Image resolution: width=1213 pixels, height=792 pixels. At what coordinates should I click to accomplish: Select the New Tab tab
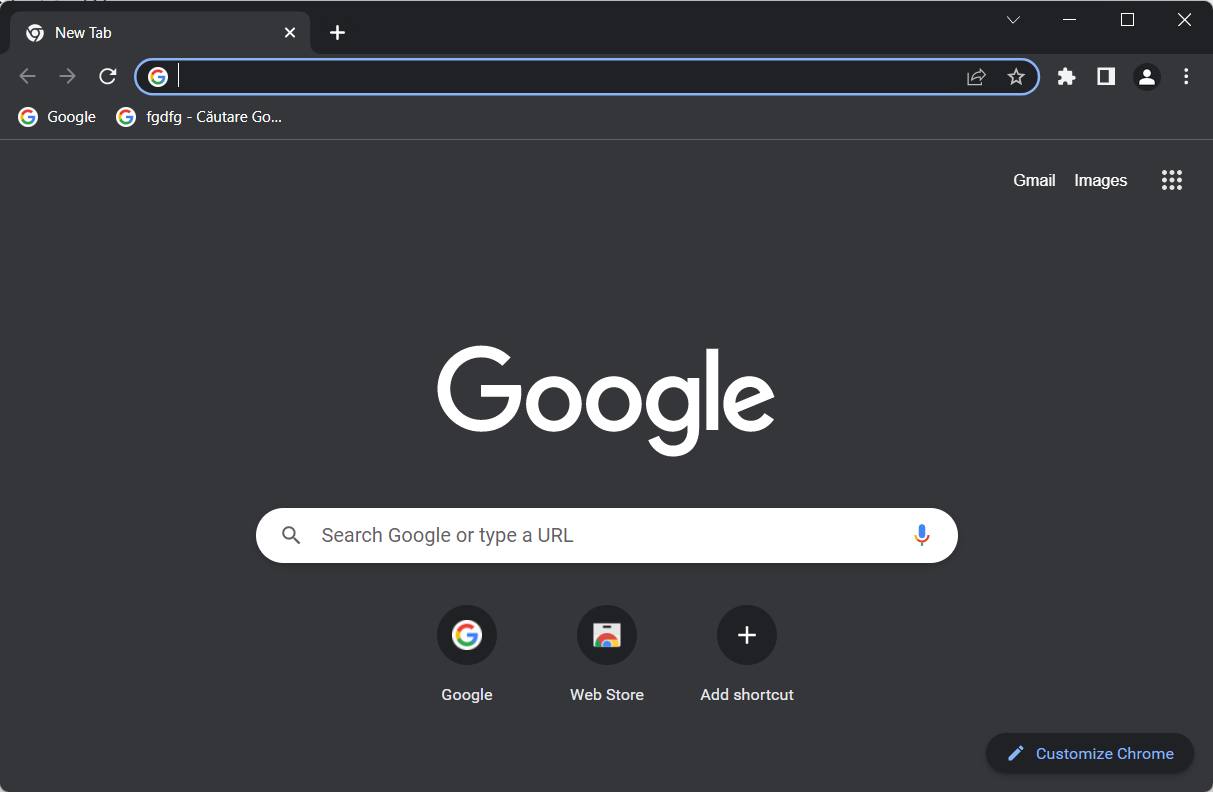pyautogui.click(x=160, y=33)
